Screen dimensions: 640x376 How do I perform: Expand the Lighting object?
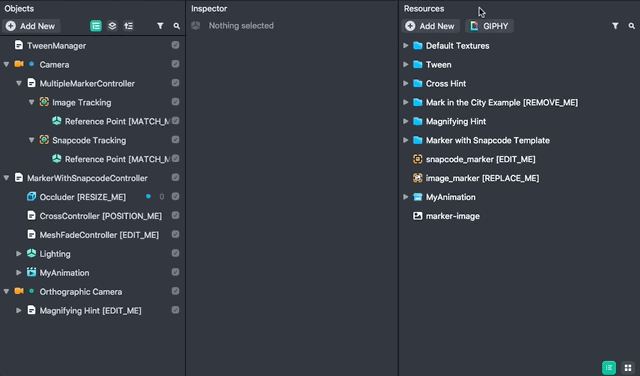[18, 254]
